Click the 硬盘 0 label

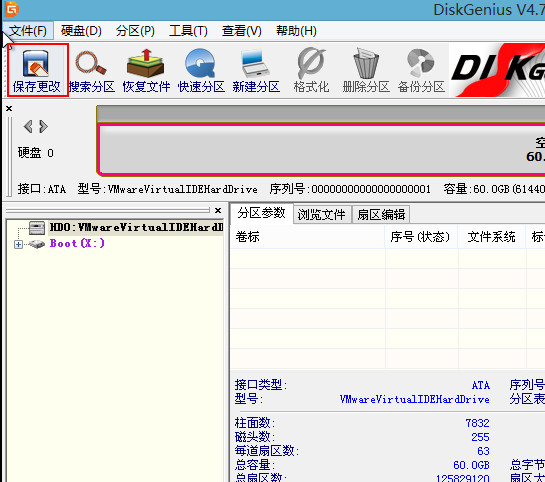(36, 153)
